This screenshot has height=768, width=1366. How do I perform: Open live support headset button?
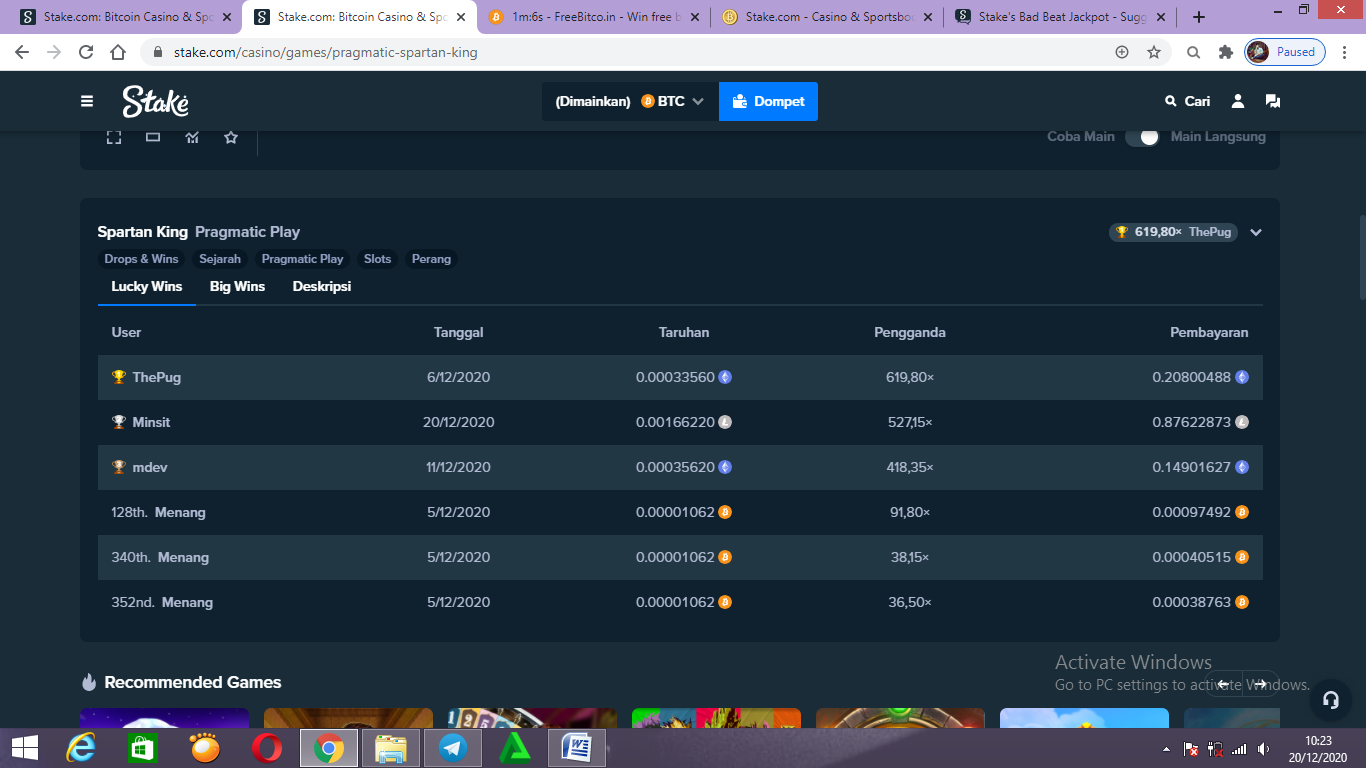[1330, 700]
